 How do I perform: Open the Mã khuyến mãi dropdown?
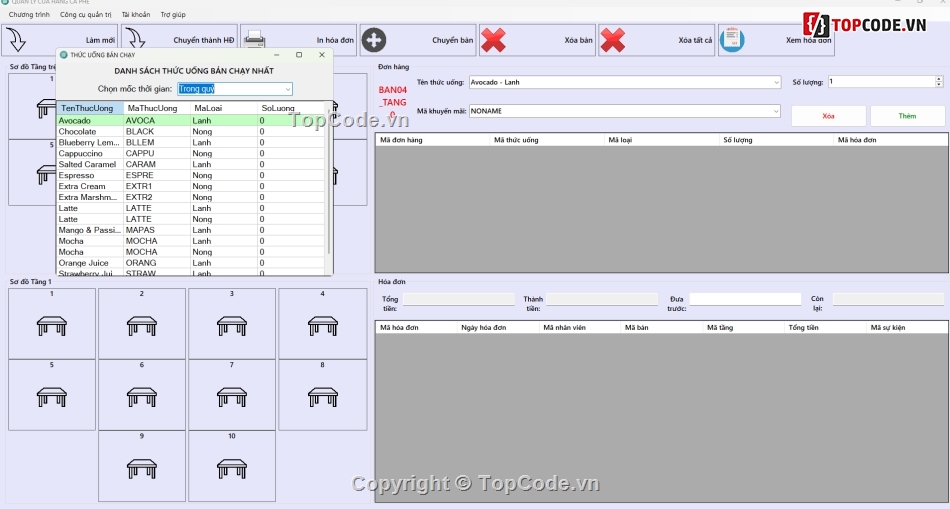tap(776, 111)
